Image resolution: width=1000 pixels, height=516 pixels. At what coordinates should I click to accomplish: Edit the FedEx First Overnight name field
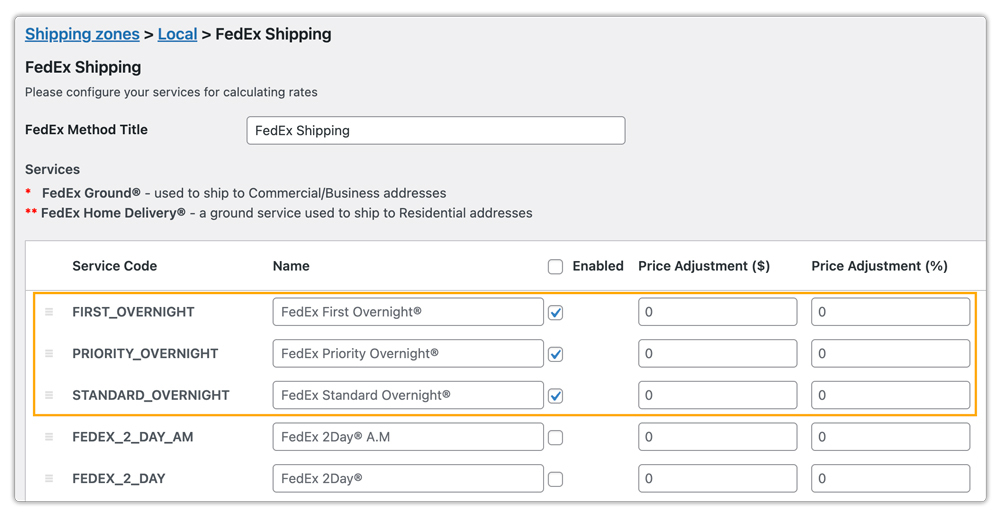tap(407, 312)
